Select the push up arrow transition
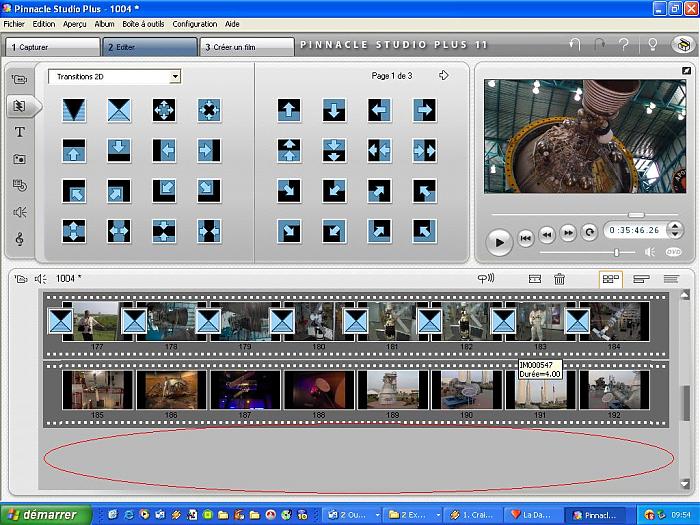700x525 pixels. click(x=289, y=110)
